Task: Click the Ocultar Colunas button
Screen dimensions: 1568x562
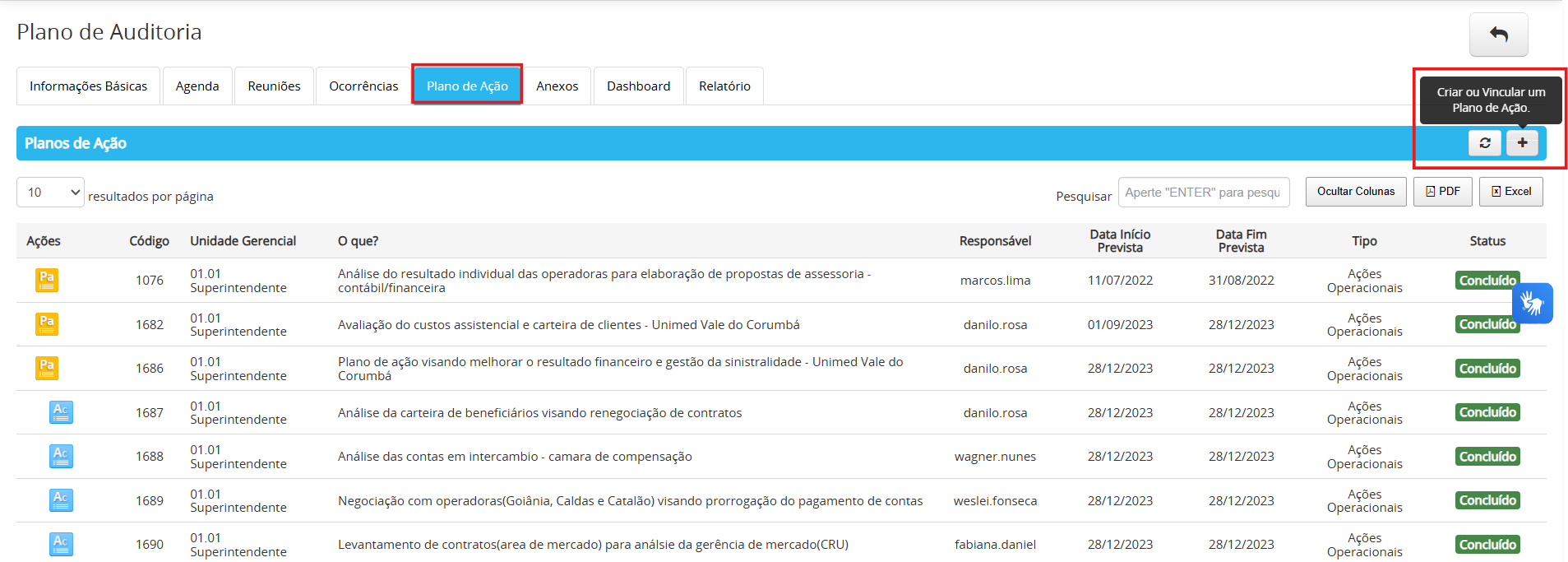Action: [1356, 192]
